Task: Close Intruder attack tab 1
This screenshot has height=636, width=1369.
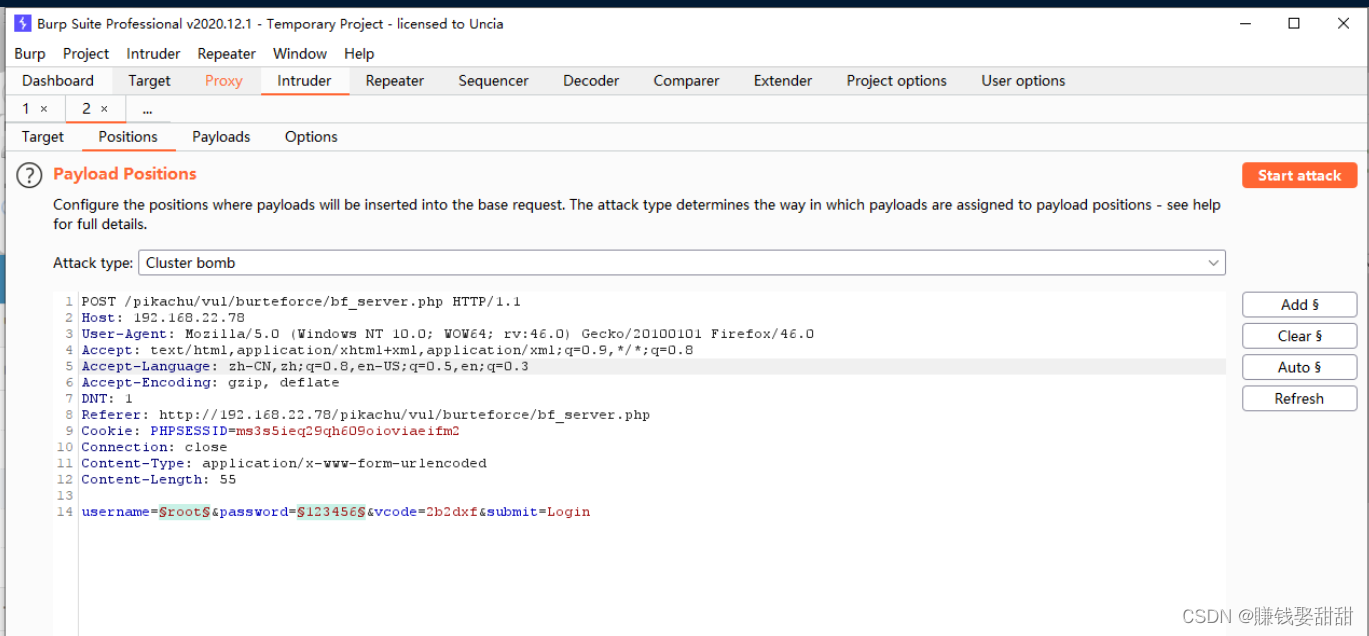Action: [x=44, y=109]
